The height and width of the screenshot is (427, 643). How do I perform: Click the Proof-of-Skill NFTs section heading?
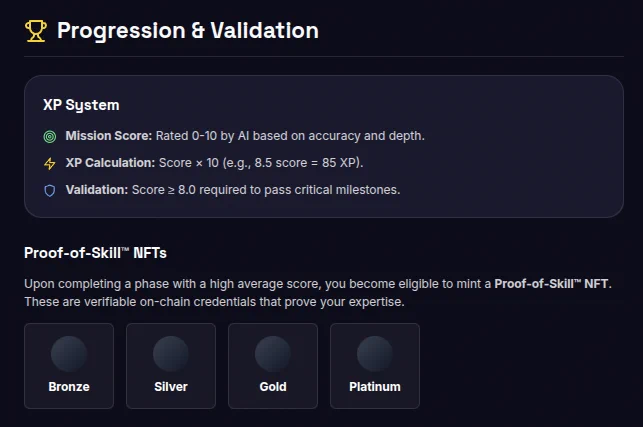click(96, 253)
